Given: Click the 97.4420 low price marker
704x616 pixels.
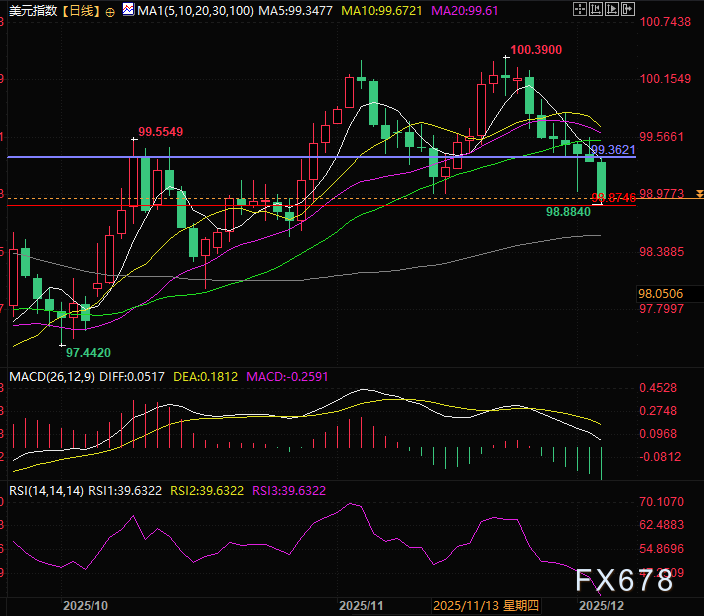Looking at the screenshot, I should click(88, 353).
